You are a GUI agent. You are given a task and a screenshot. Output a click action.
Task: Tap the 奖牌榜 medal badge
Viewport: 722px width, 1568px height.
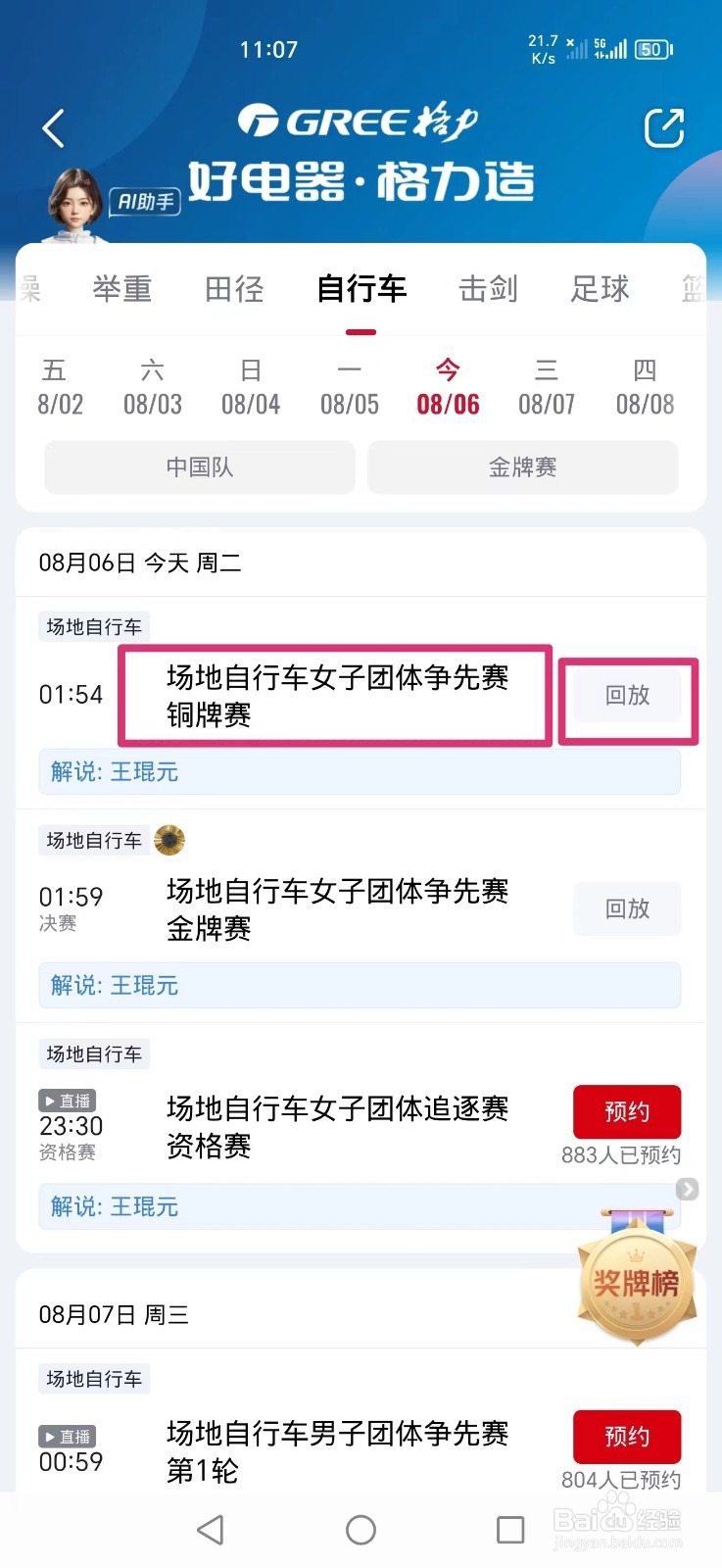click(637, 1277)
